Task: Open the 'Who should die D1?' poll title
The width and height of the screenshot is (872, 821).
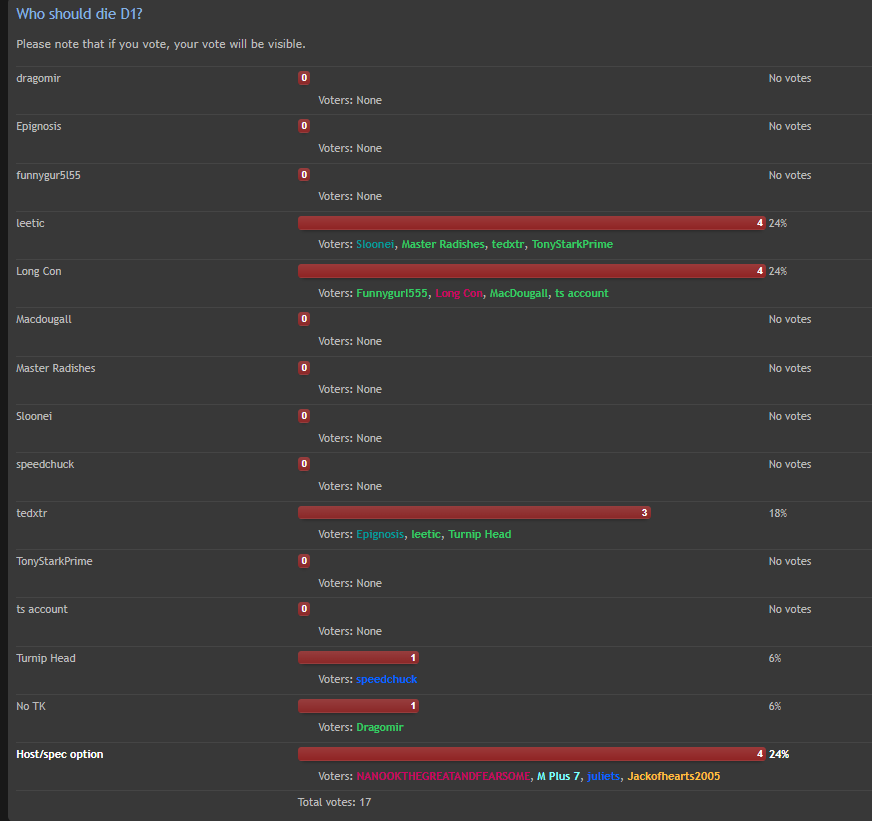Action: (79, 14)
